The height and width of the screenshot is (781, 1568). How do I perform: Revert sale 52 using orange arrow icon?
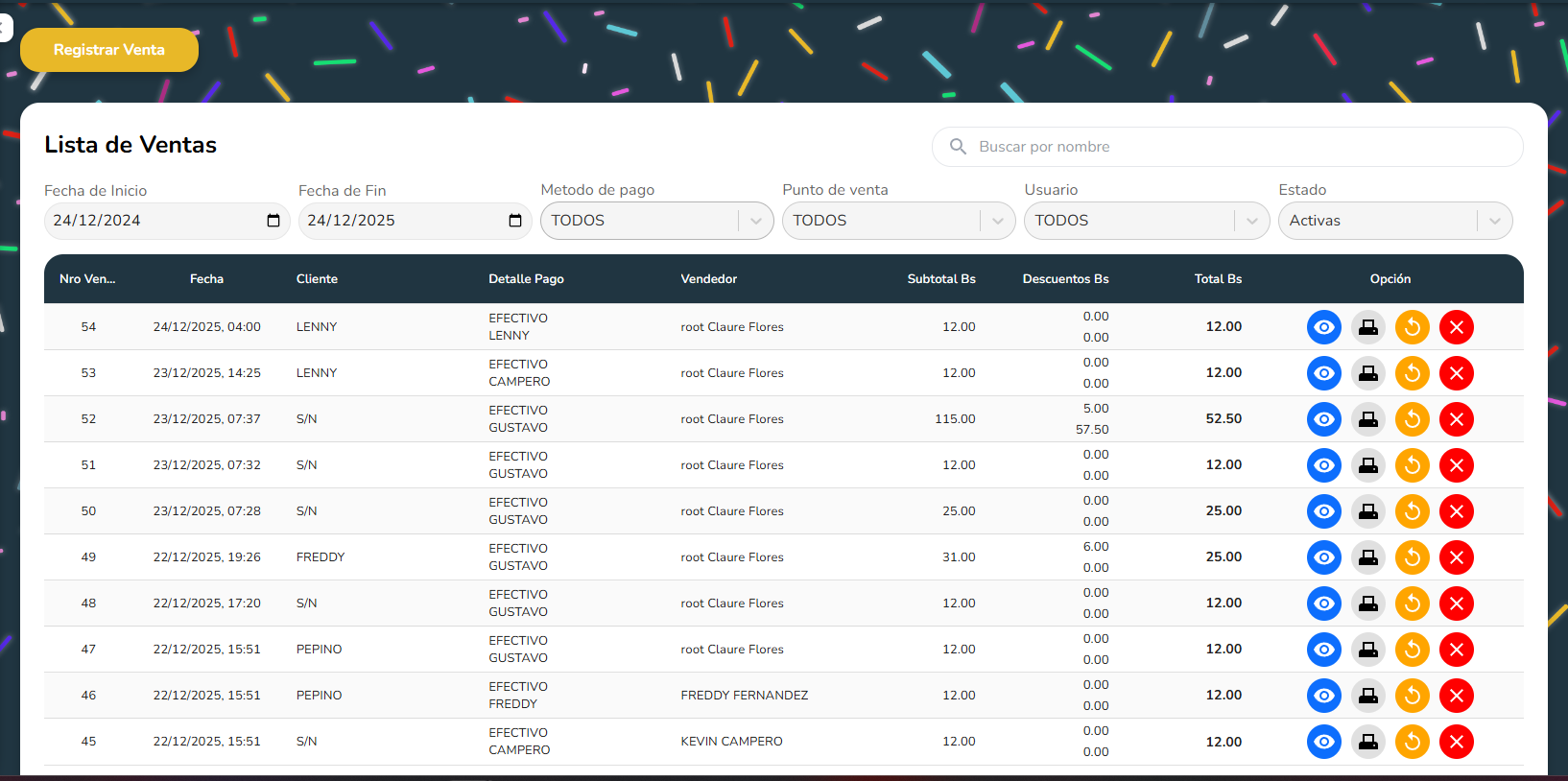(x=1412, y=419)
